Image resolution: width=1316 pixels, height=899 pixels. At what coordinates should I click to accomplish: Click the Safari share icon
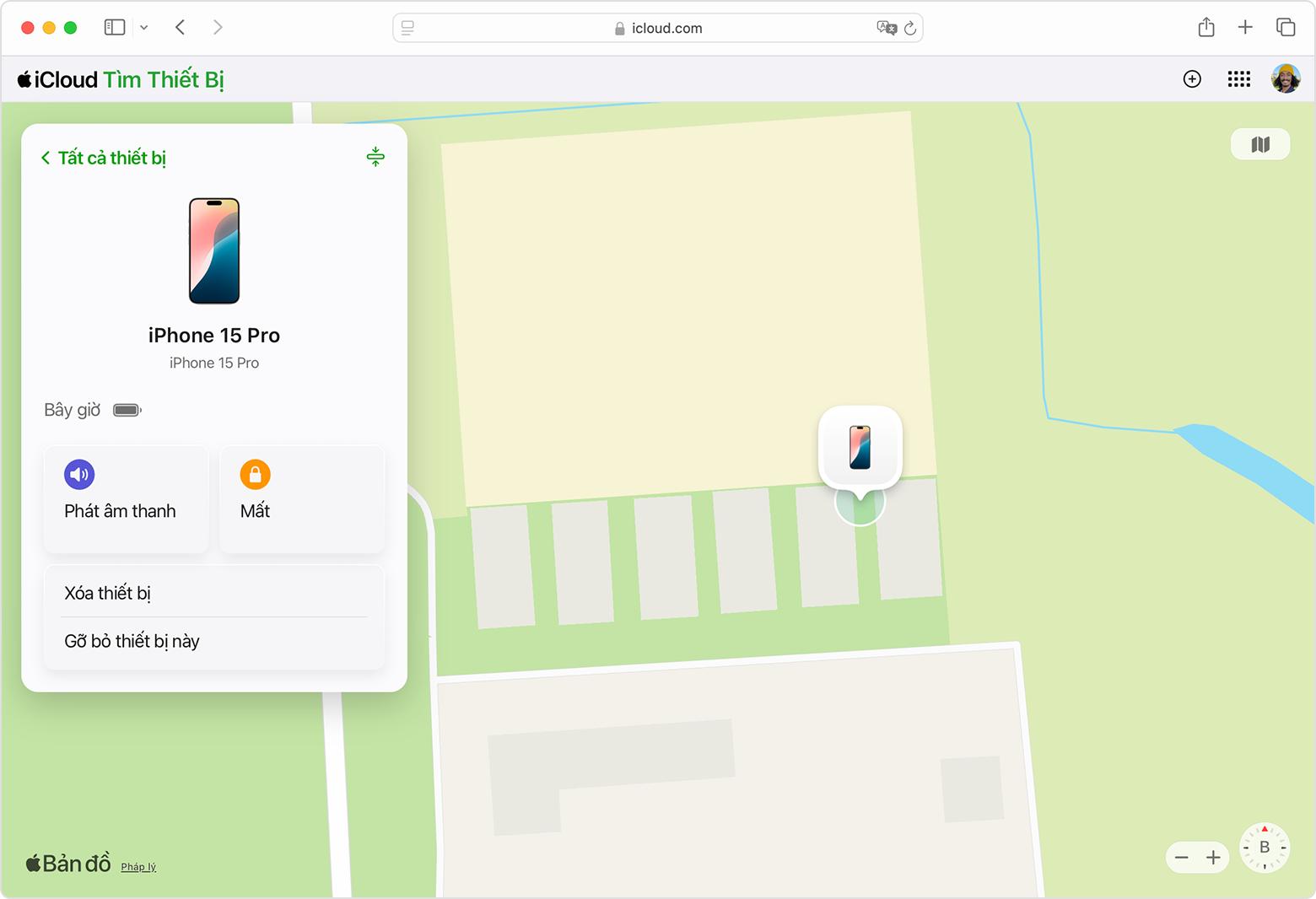pos(1206,28)
